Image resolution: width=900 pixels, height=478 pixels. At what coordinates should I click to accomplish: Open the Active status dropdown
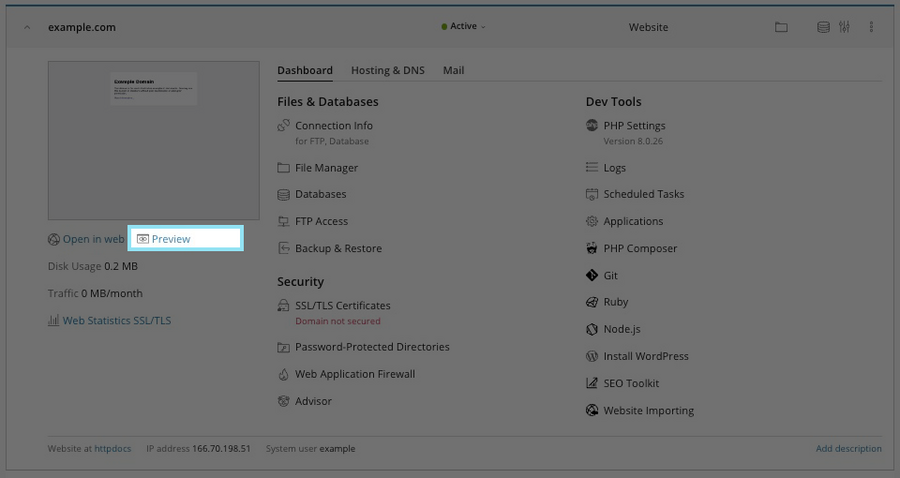click(464, 27)
